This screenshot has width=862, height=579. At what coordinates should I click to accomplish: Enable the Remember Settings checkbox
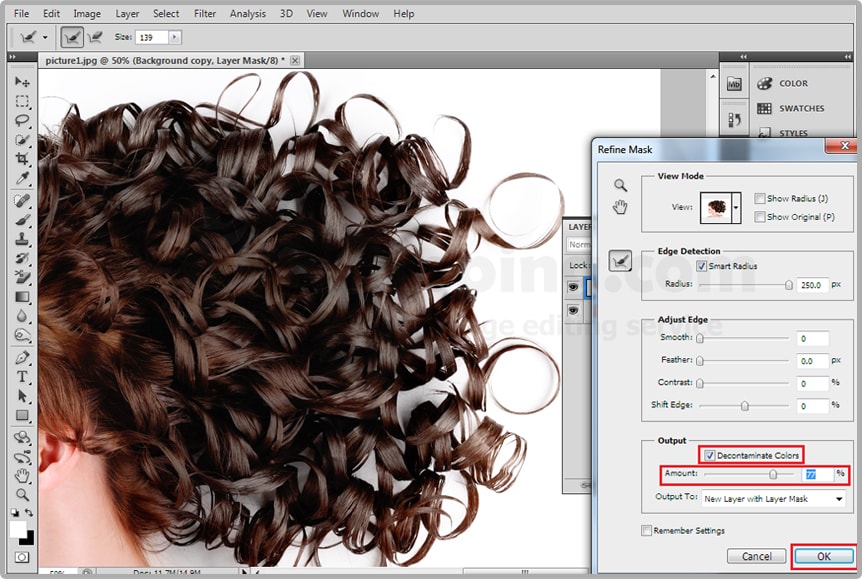tap(647, 530)
